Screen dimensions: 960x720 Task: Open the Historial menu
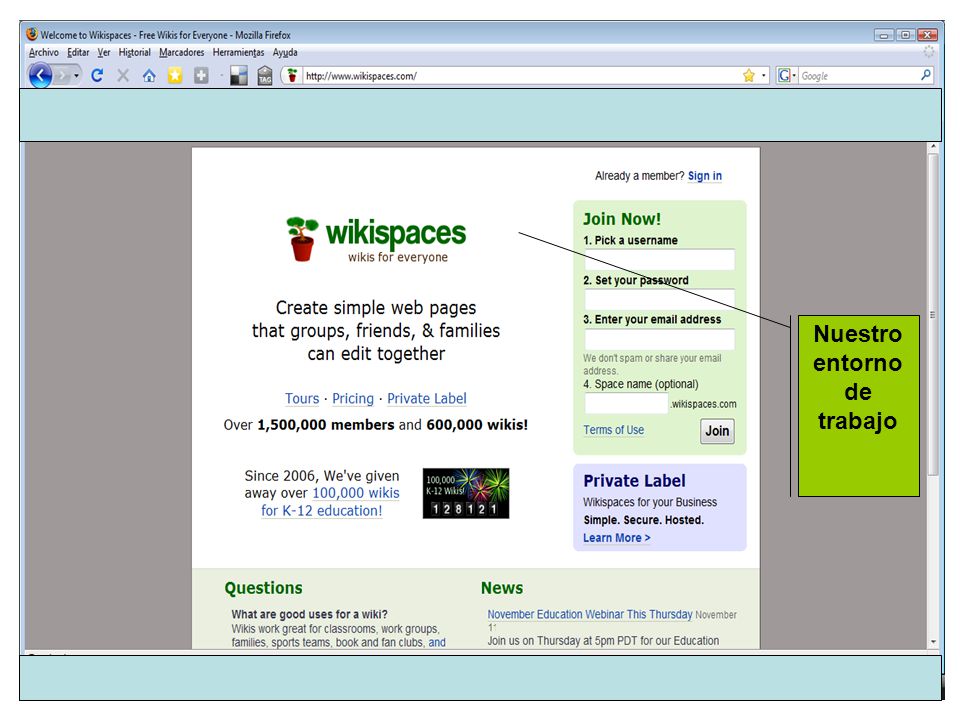(135, 53)
